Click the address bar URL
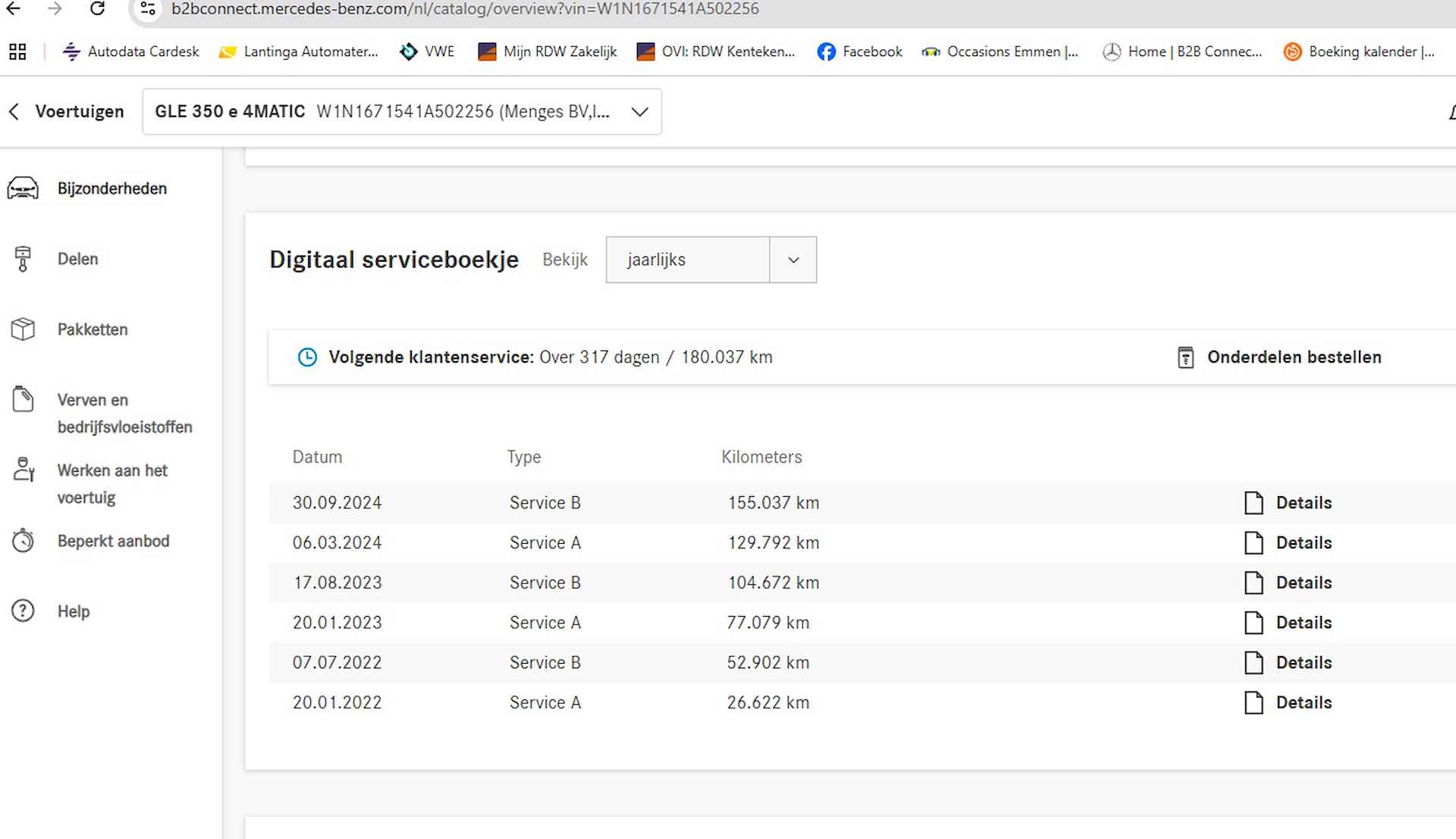The image size is (1456, 839). tap(465, 9)
